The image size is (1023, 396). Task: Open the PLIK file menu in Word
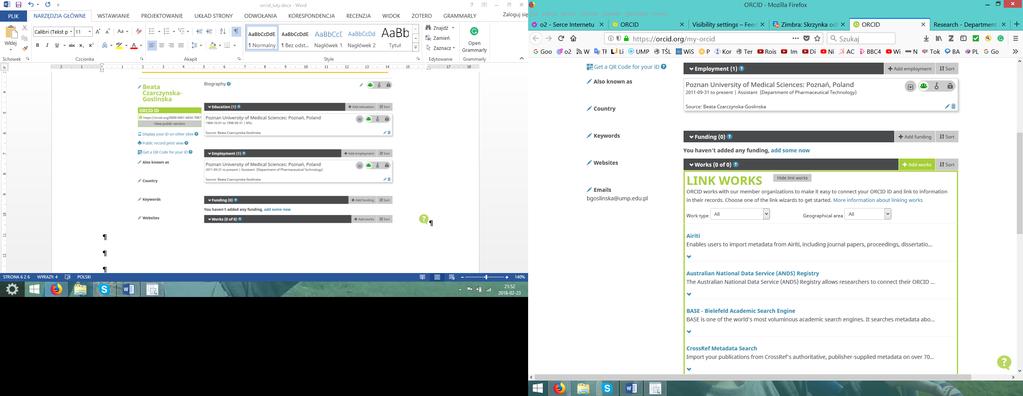13,15
